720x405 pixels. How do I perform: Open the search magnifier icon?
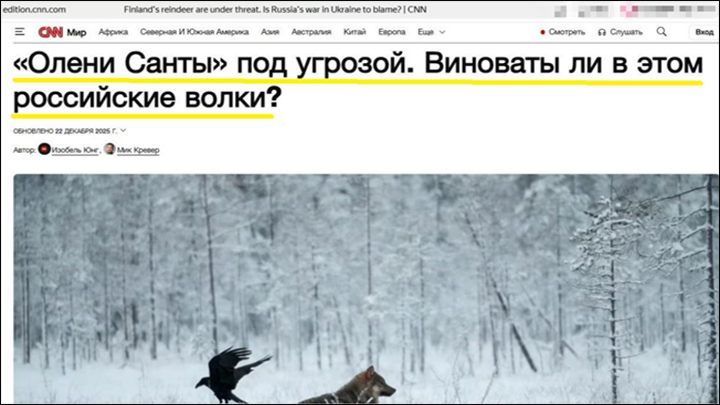coord(661,32)
